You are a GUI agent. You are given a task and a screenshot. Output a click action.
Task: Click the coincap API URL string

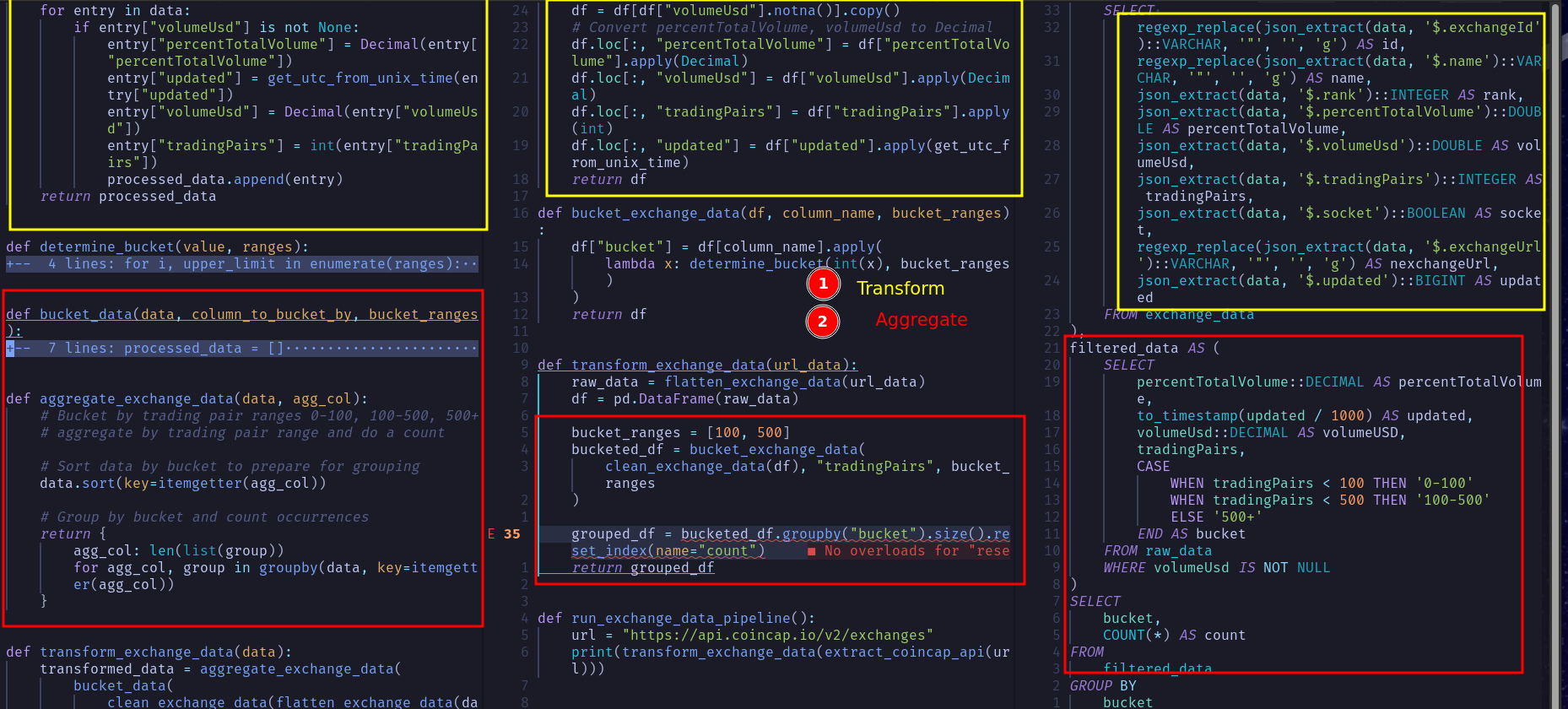(x=777, y=636)
